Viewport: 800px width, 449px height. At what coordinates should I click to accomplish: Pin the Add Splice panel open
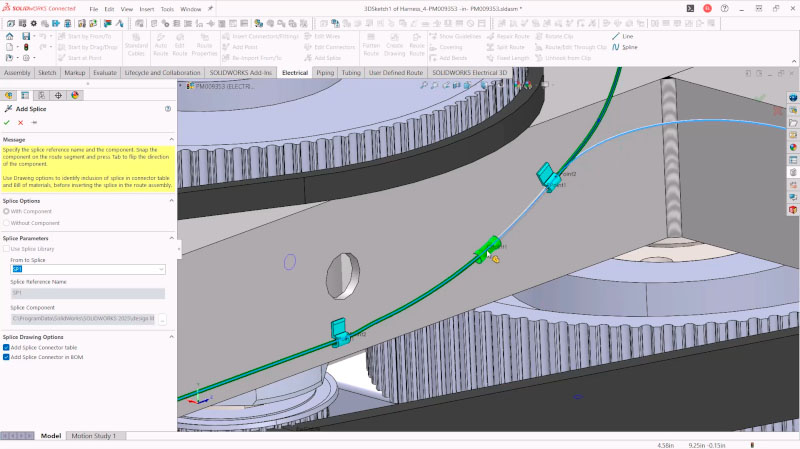click(34, 122)
